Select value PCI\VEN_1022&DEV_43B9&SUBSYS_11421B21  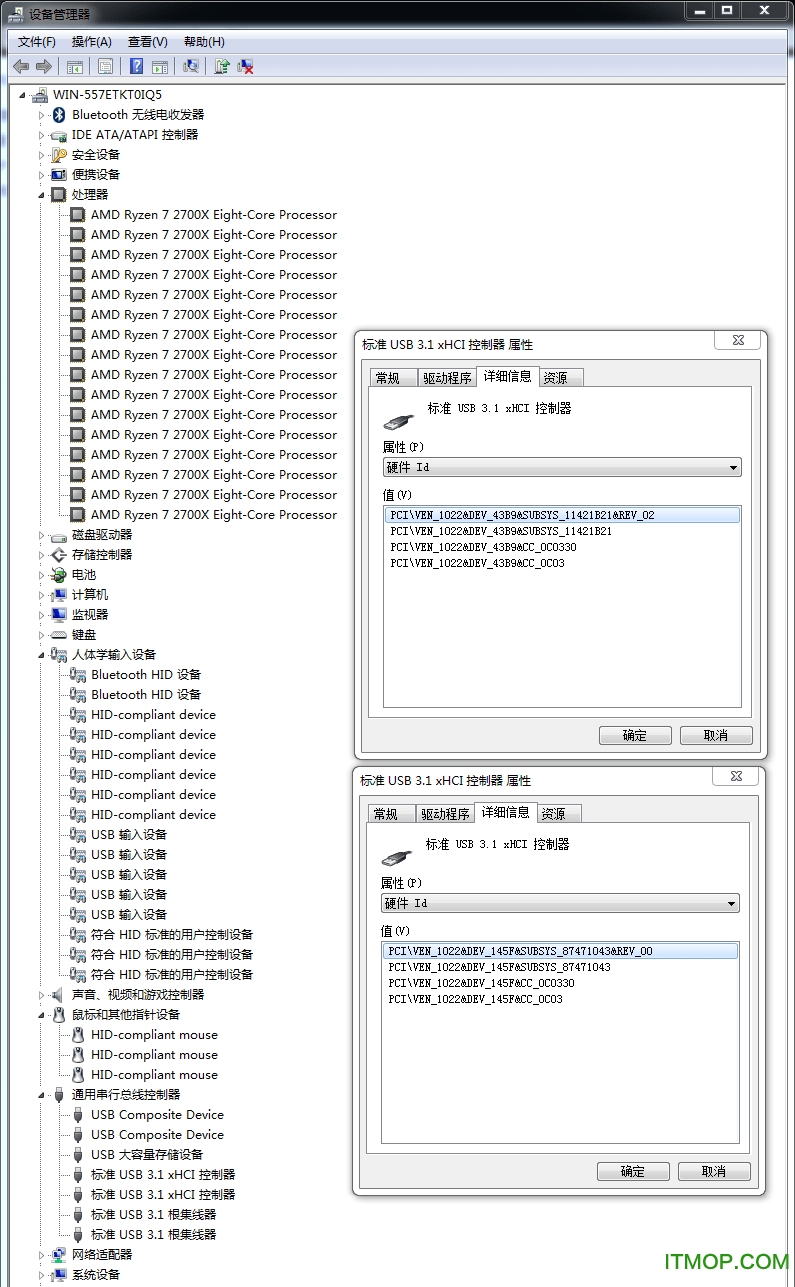[501, 531]
